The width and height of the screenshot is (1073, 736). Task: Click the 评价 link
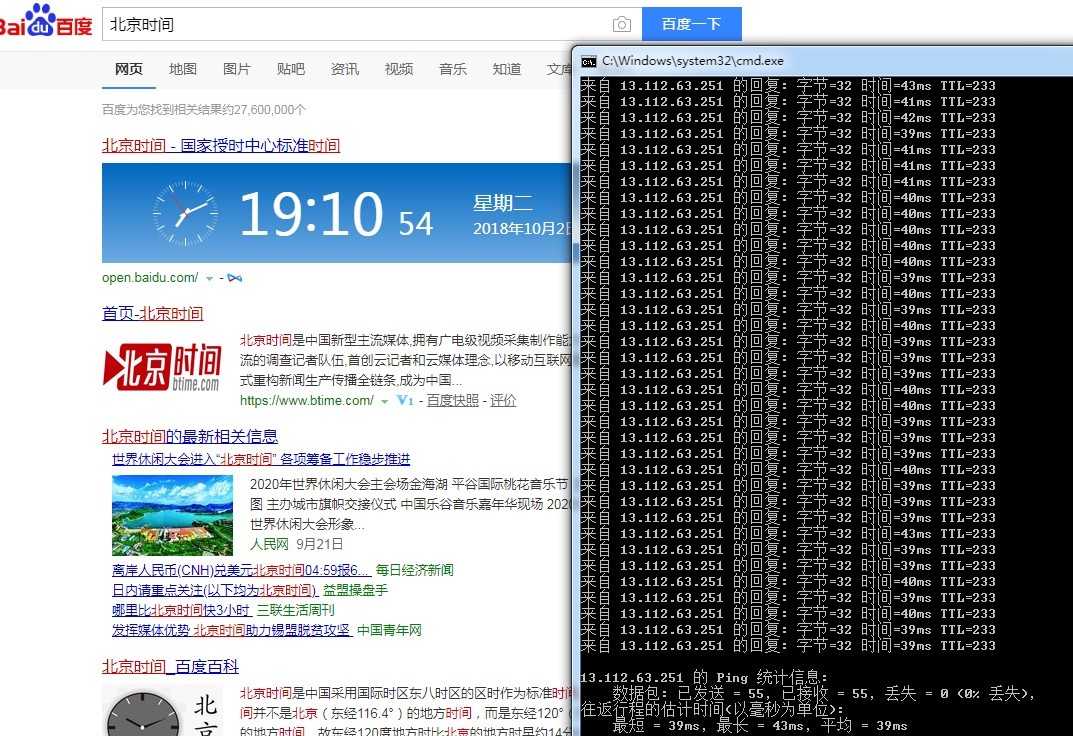click(x=504, y=400)
